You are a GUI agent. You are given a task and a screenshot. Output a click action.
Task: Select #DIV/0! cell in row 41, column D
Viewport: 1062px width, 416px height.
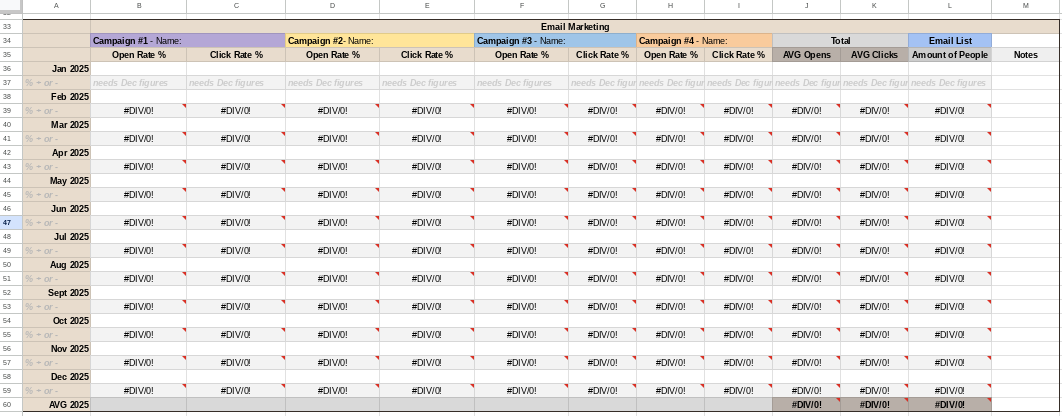333,138
